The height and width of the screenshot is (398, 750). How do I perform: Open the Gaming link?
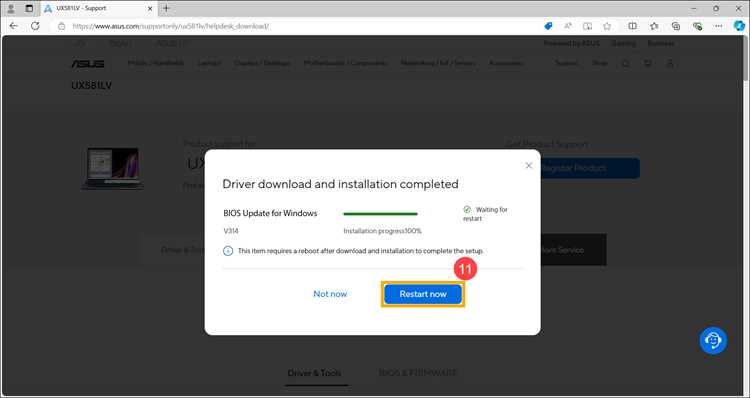click(x=624, y=44)
